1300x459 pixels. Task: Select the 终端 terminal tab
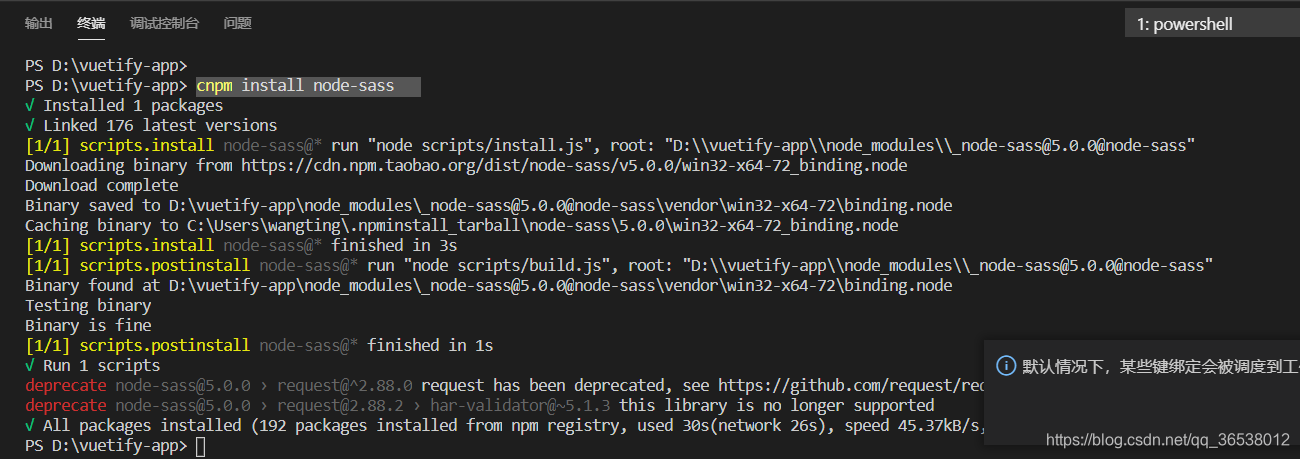tap(91, 23)
